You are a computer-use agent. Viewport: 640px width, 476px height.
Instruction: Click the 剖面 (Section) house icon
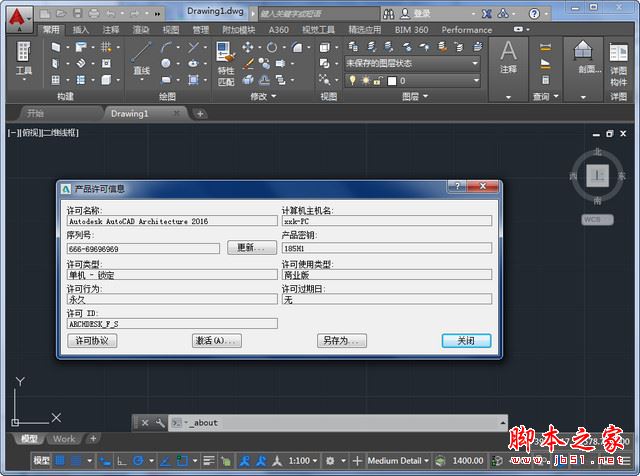[x=583, y=50]
